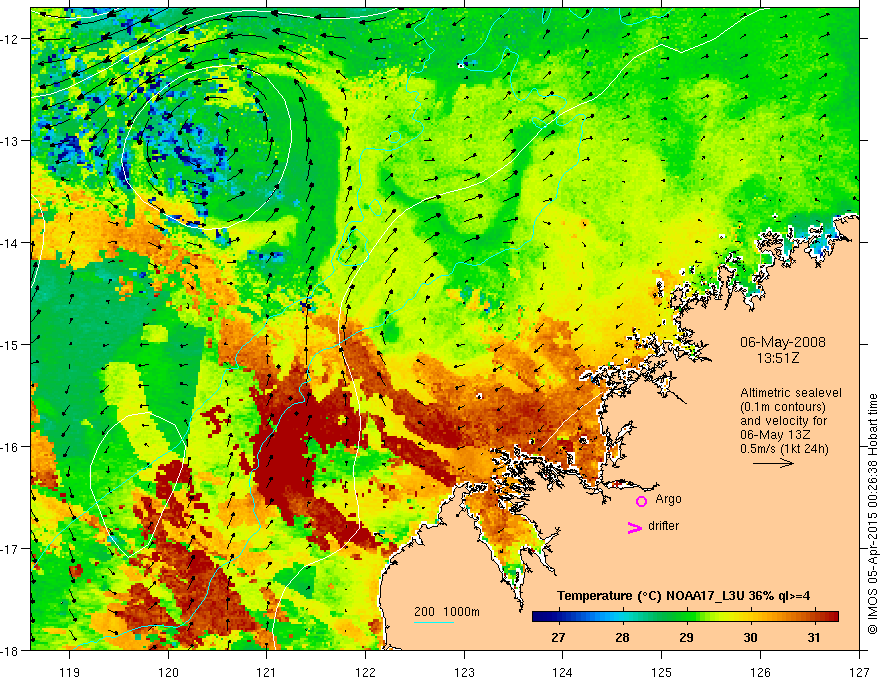Click the '-12' latitude axis label
Viewport: 880px width, 680px height.
click(x=10, y=39)
